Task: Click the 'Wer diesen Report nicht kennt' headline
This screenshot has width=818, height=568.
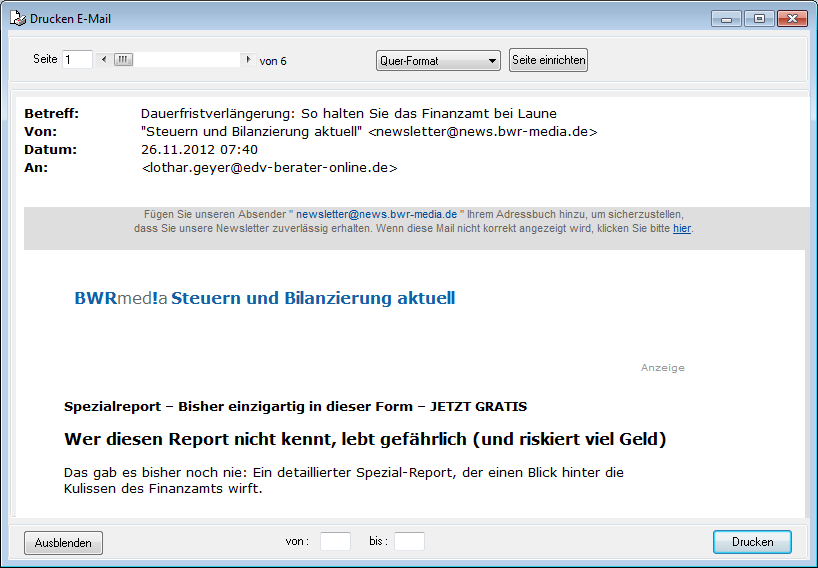Action: pos(365,439)
